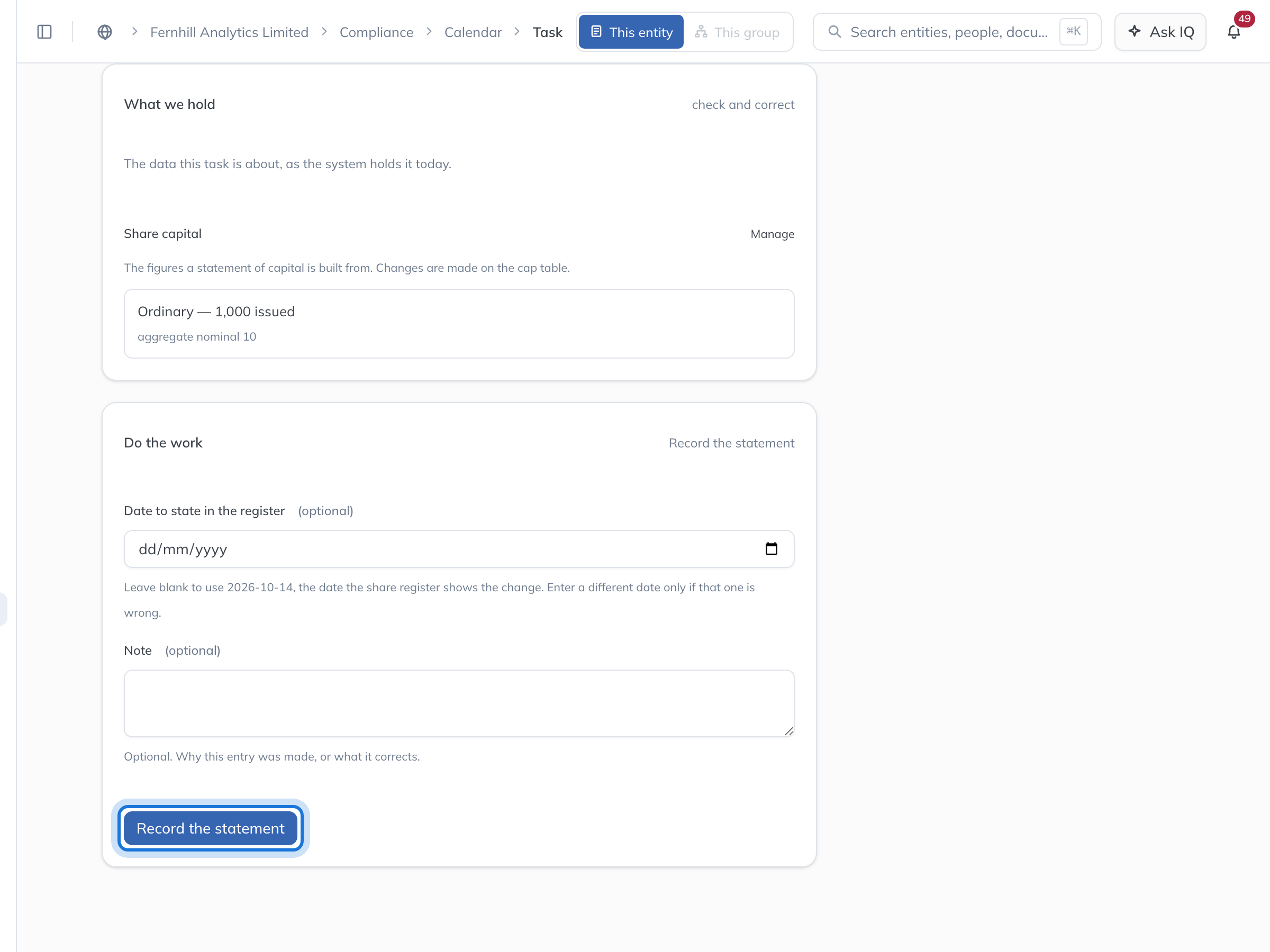The image size is (1270, 952).
Task: Click the date to state input
Action: pyautogui.click(x=459, y=548)
